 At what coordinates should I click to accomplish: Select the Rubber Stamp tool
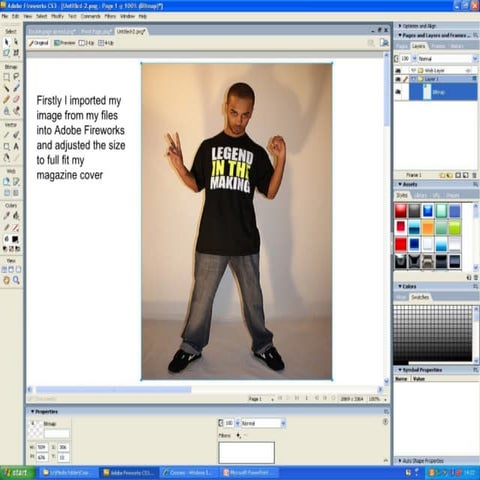[x=16, y=110]
